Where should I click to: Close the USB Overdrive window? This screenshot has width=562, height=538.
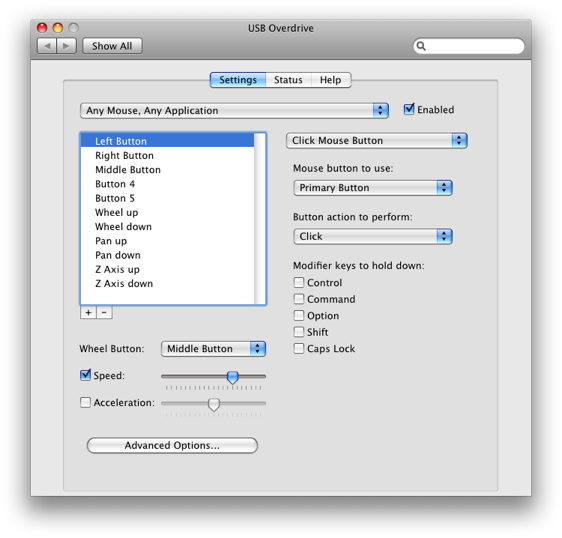42,28
